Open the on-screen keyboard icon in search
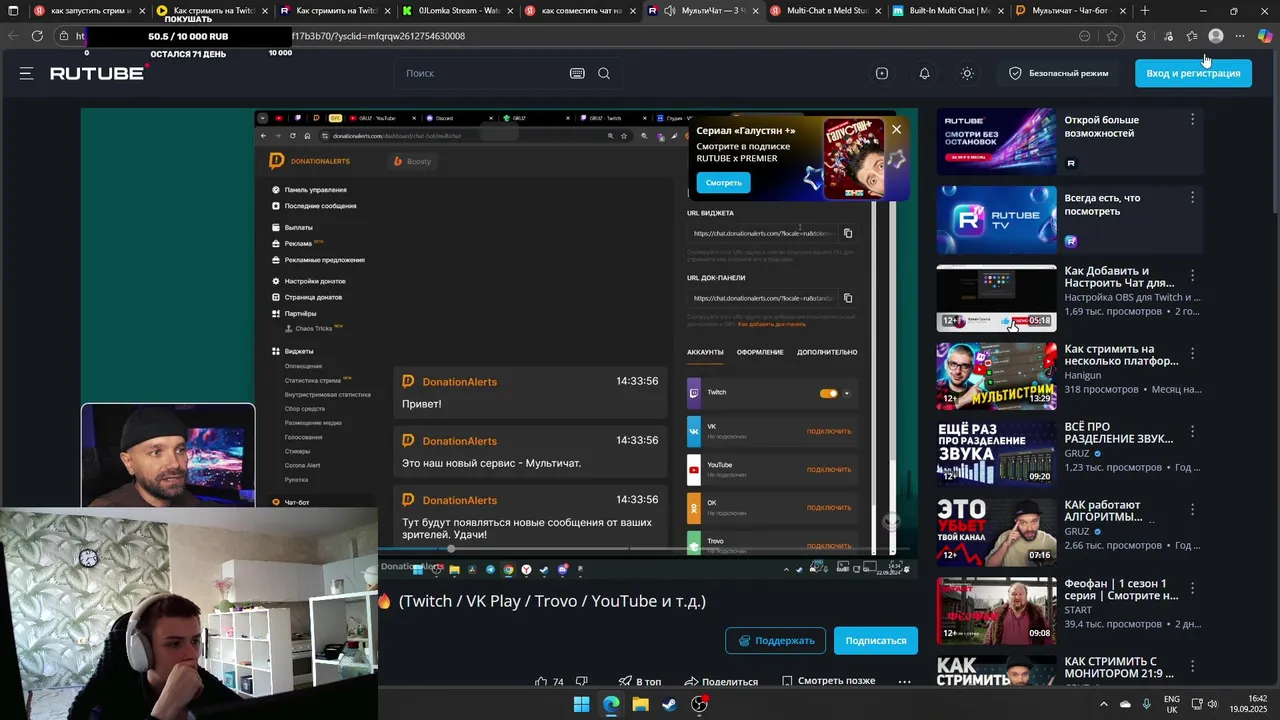Viewport: 1280px width, 720px height. point(577,73)
